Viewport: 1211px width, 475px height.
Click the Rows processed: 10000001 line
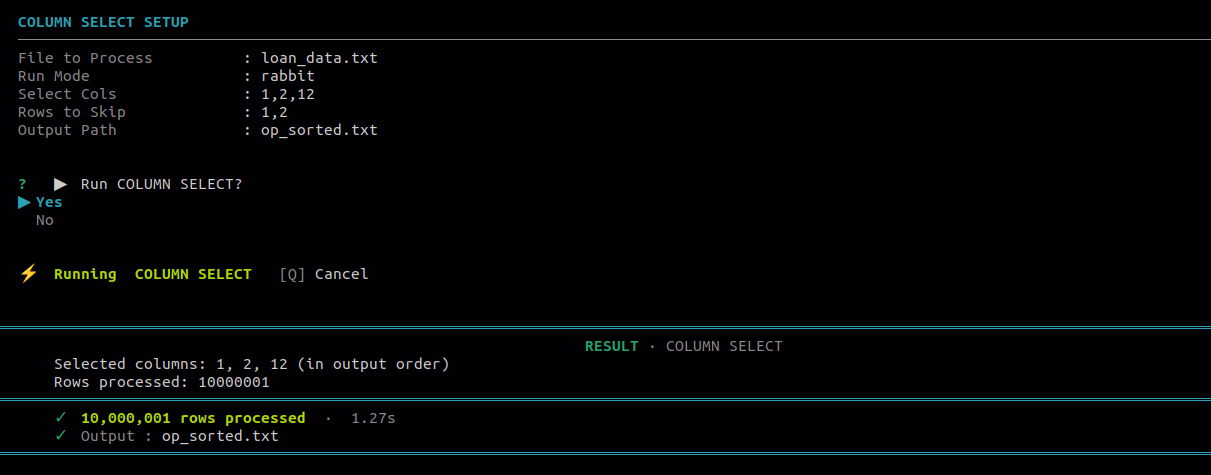tap(162, 382)
